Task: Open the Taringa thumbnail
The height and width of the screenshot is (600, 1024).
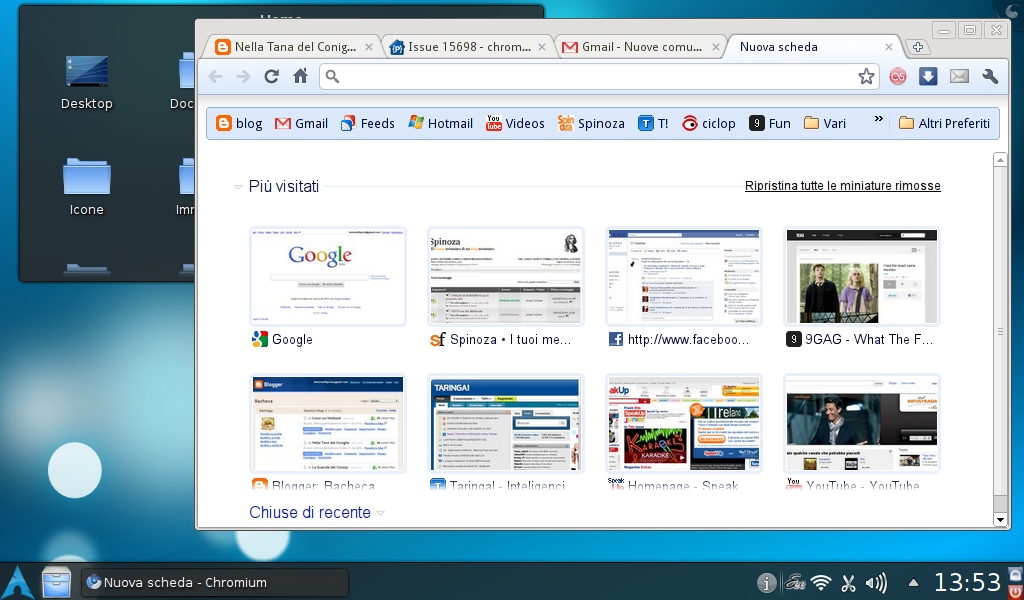Action: pos(505,423)
